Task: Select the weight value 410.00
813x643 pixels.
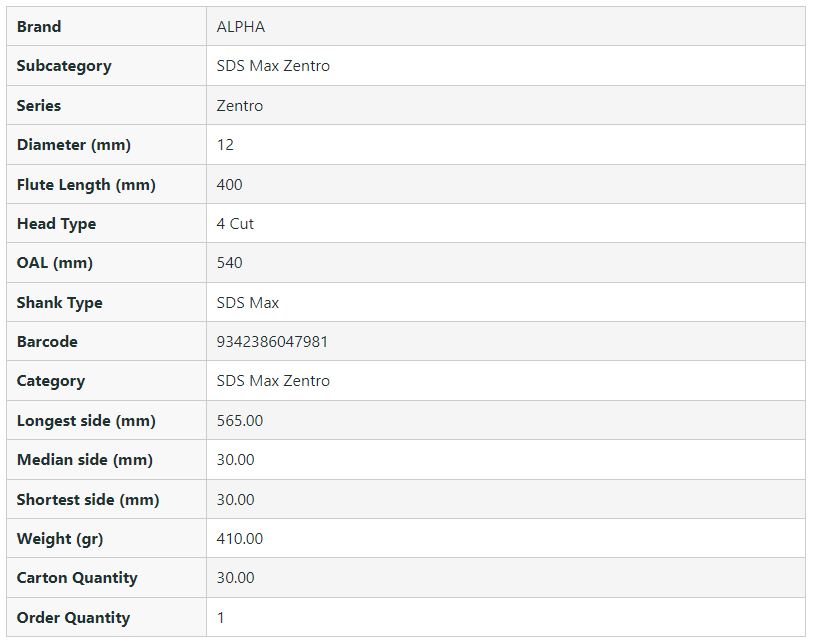Action: tap(240, 539)
